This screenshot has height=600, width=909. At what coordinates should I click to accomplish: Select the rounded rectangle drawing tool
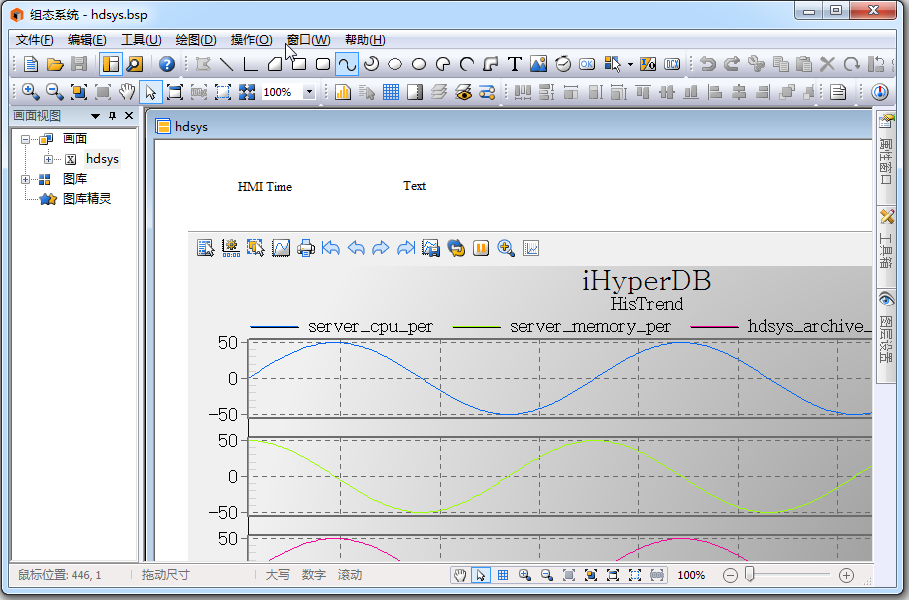click(323, 64)
